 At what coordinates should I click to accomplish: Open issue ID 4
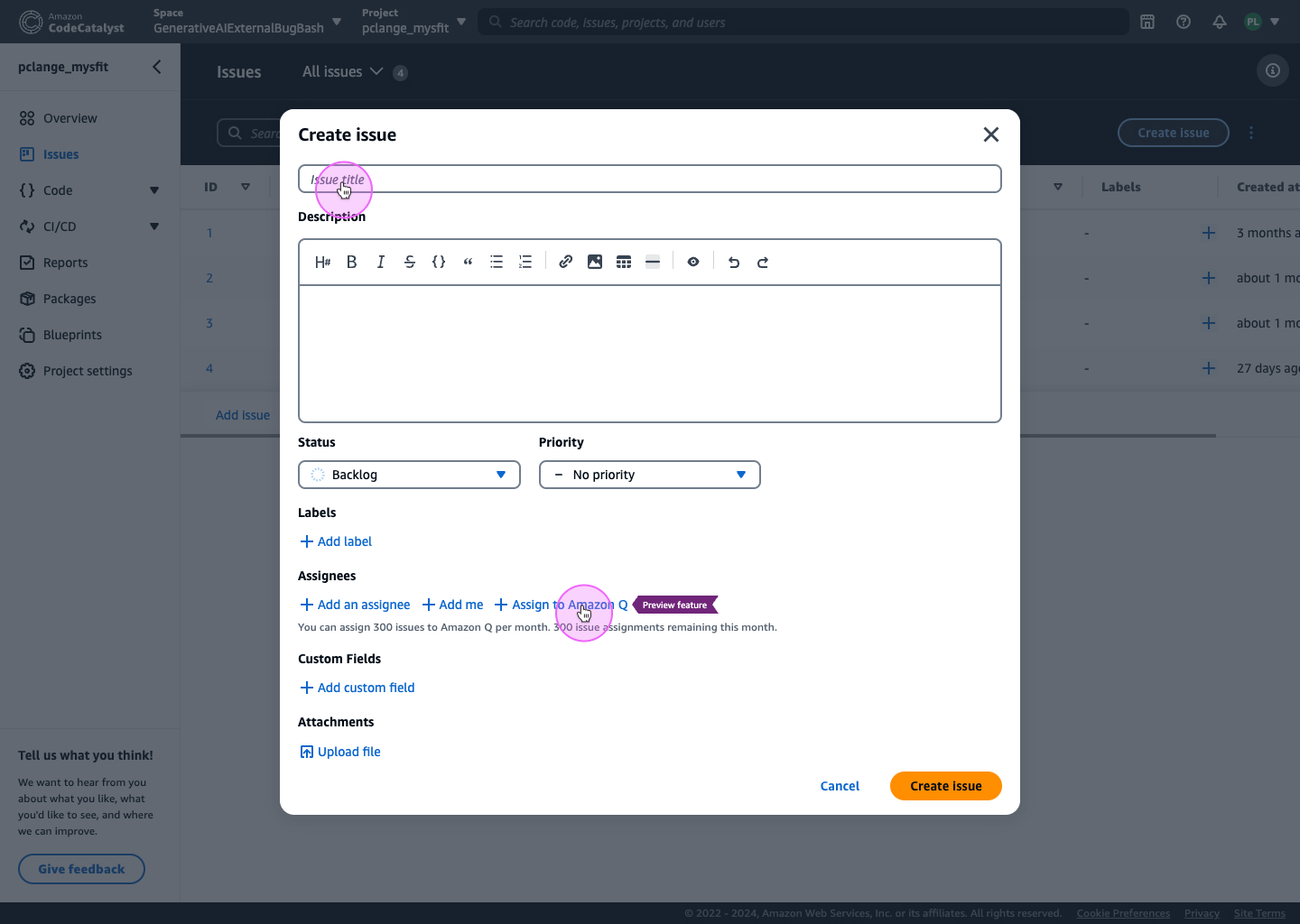tap(209, 368)
